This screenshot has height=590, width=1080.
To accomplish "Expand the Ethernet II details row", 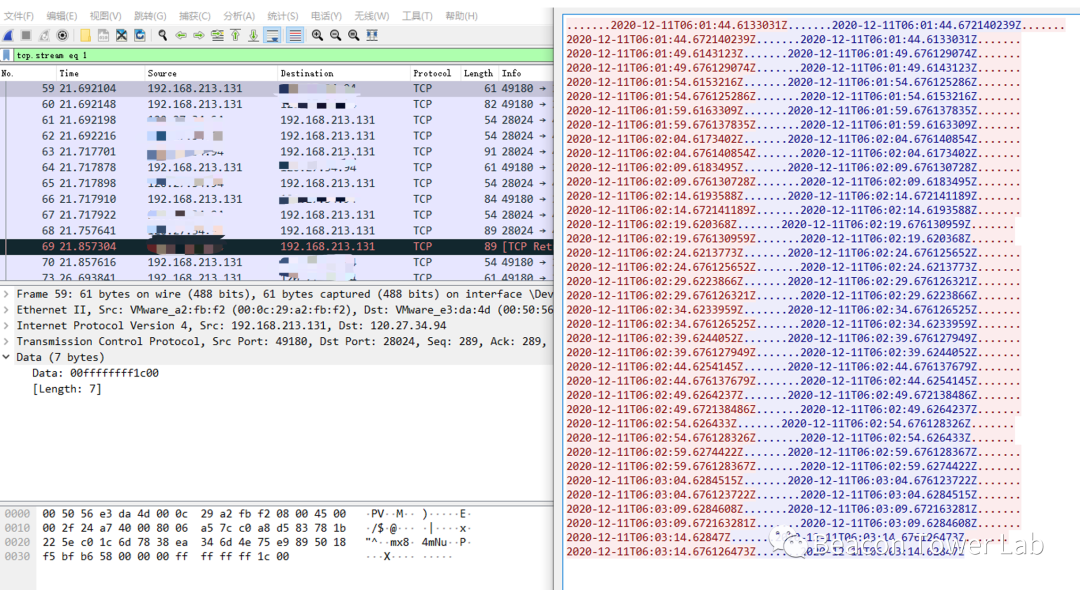I will (6, 310).
